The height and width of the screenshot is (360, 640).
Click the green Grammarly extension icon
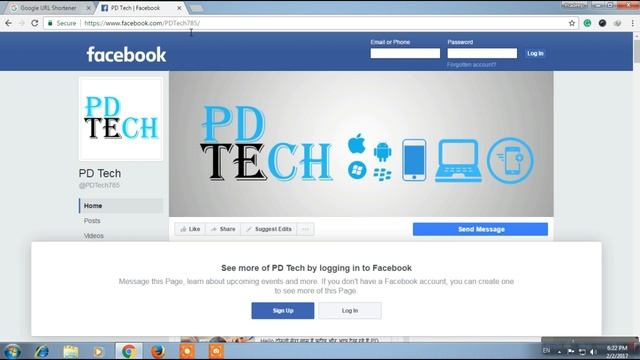point(587,23)
